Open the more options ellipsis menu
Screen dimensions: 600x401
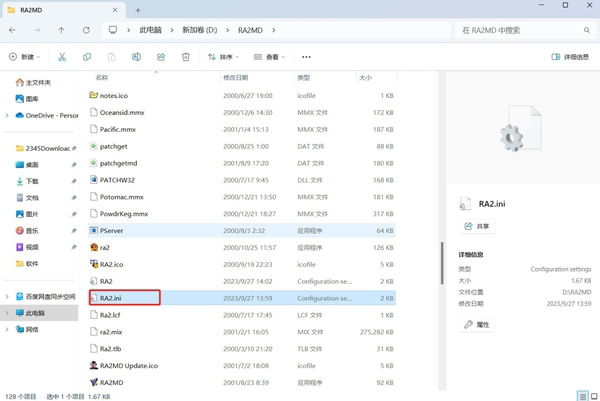(307, 57)
